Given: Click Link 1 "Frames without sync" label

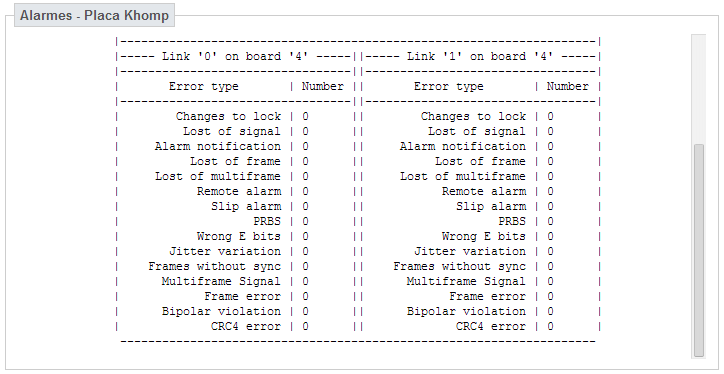Looking at the screenshot, I should (459, 266).
